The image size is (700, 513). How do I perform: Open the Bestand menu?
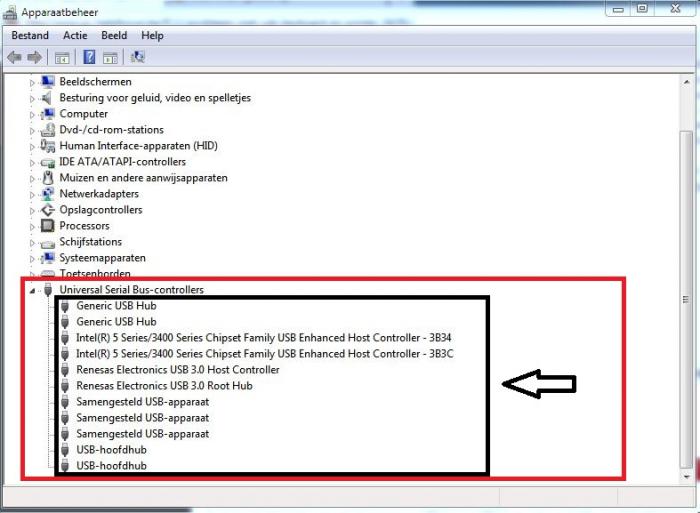click(30, 35)
